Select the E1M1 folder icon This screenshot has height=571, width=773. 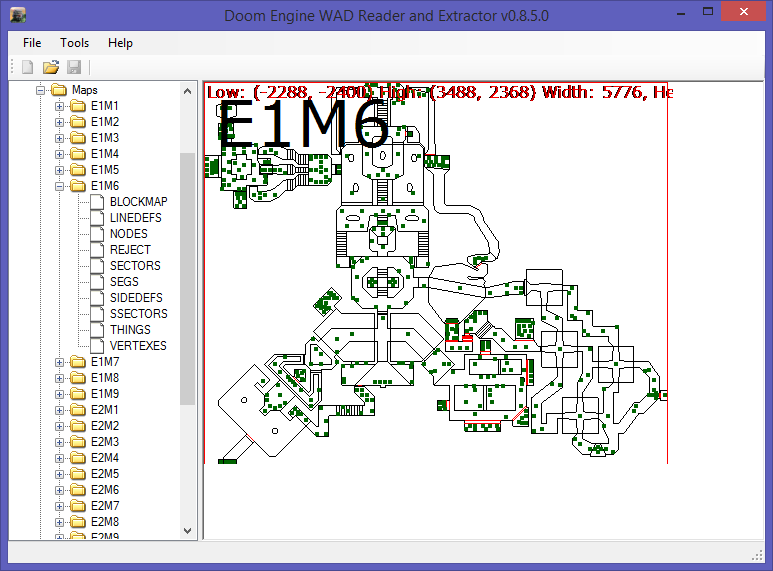[78, 106]
